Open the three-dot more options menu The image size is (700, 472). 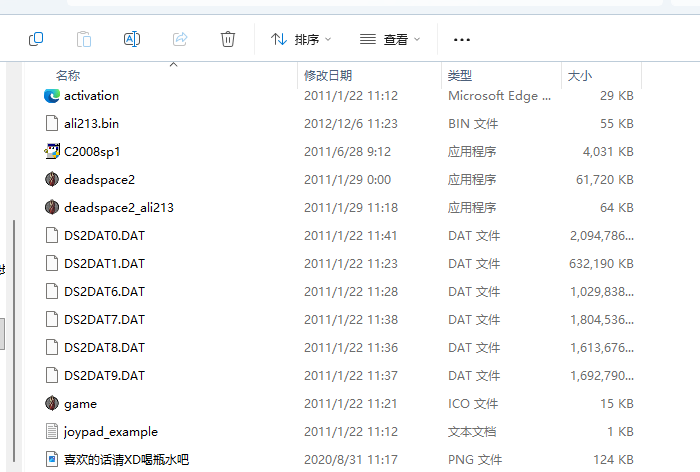pyautogui.click(x=461, y=39)
